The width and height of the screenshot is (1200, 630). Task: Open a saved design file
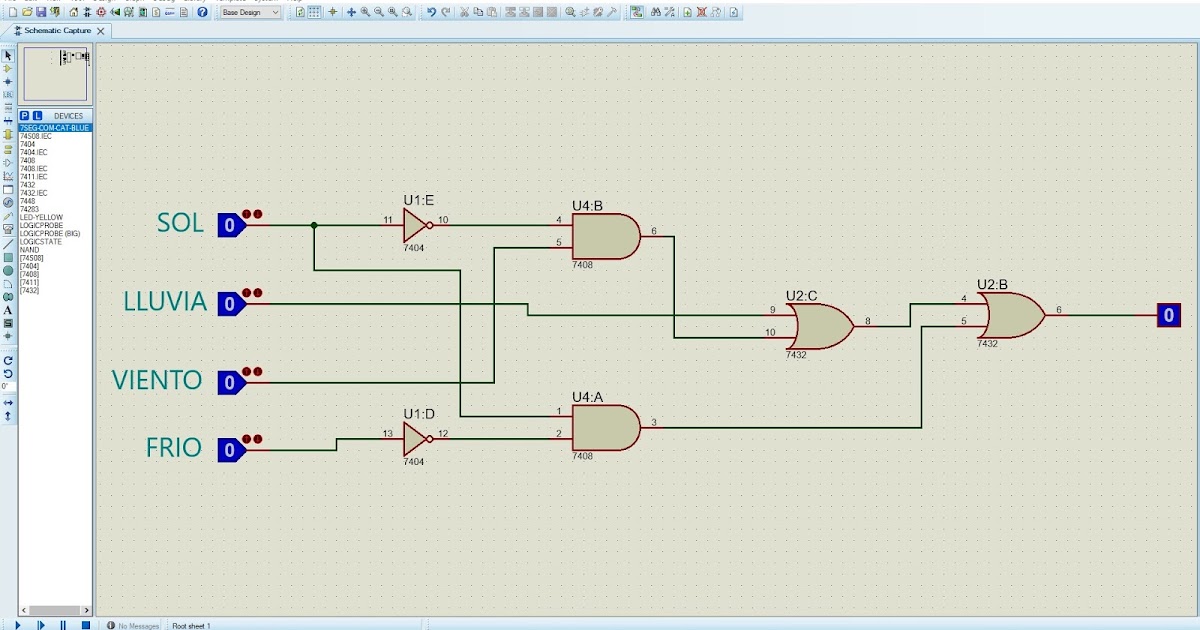click(x=27, y=12)
